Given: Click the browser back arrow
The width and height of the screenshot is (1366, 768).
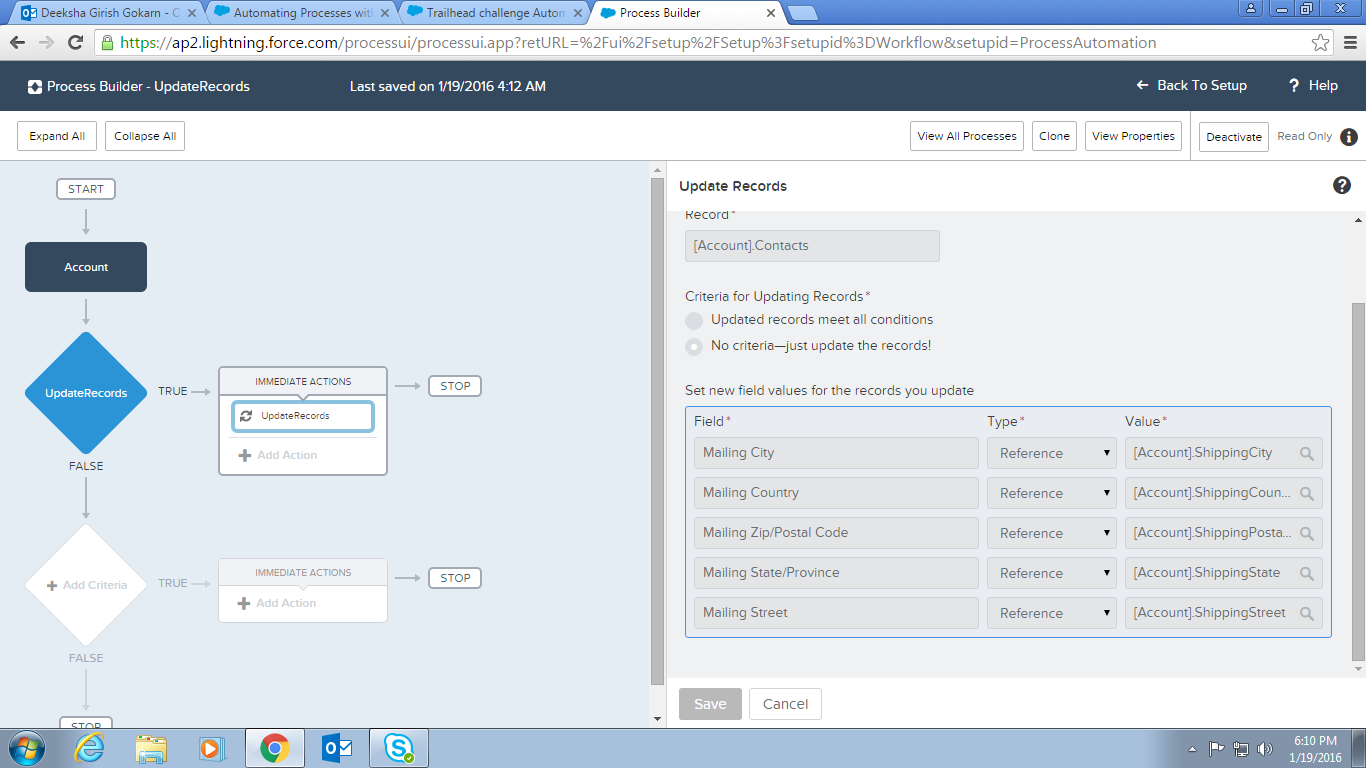Looking at the screenshot, I should point(17,43).
